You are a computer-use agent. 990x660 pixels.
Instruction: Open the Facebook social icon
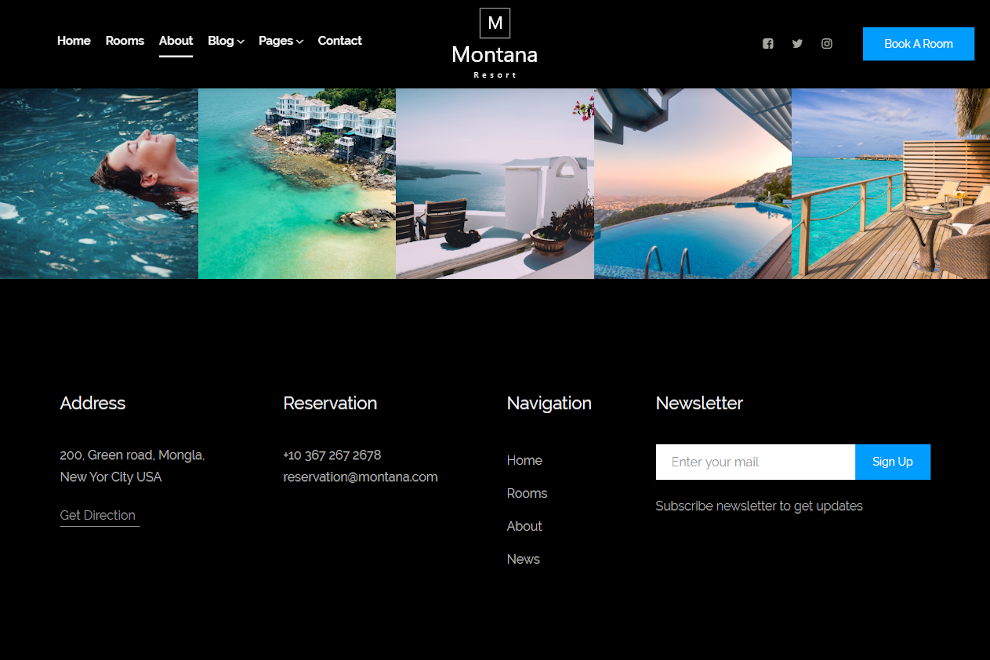tap(768, 44)
